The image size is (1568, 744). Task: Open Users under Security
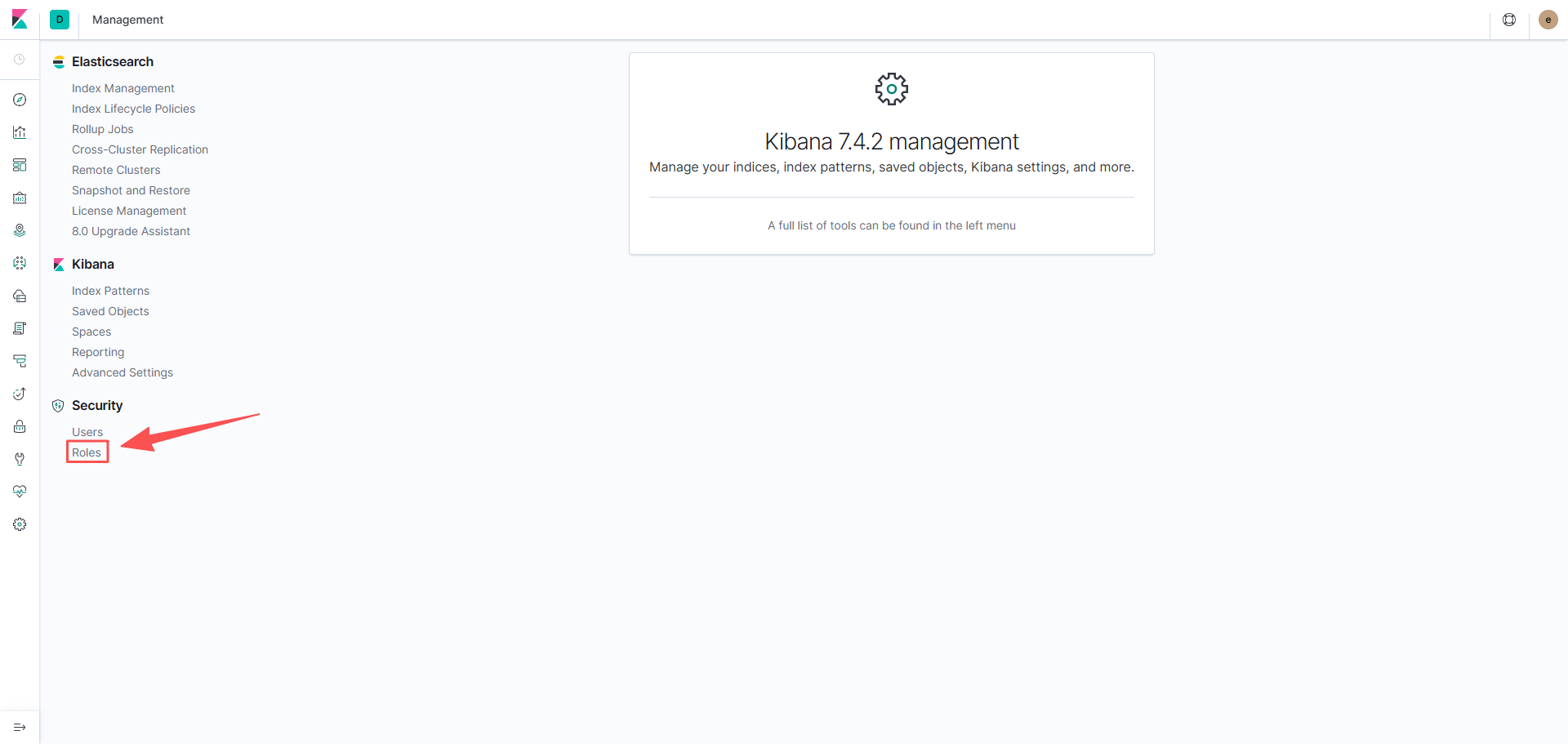coord(87,432)
